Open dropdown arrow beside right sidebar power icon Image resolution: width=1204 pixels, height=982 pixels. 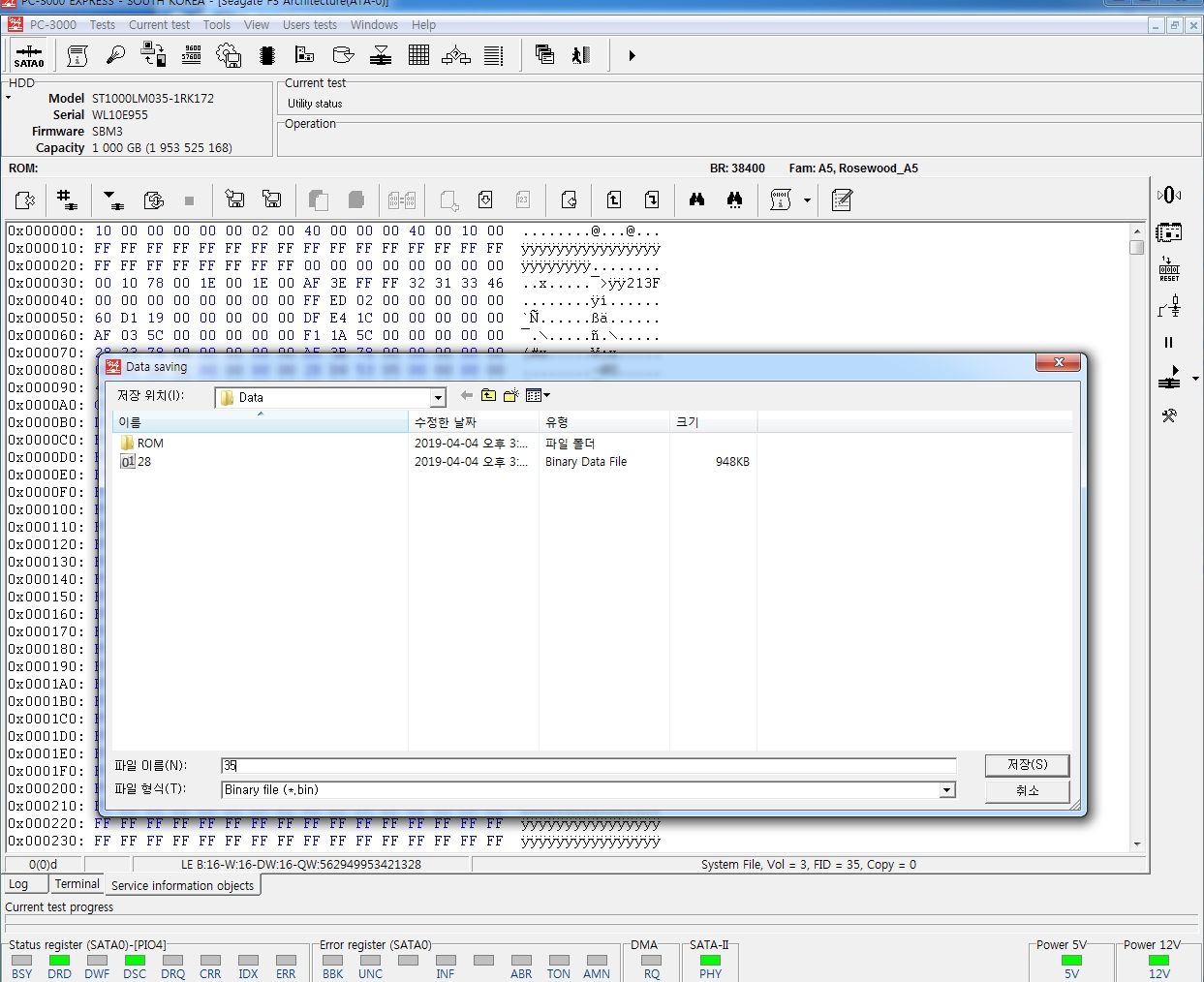pyautogui.click(x=1195, y=379)
